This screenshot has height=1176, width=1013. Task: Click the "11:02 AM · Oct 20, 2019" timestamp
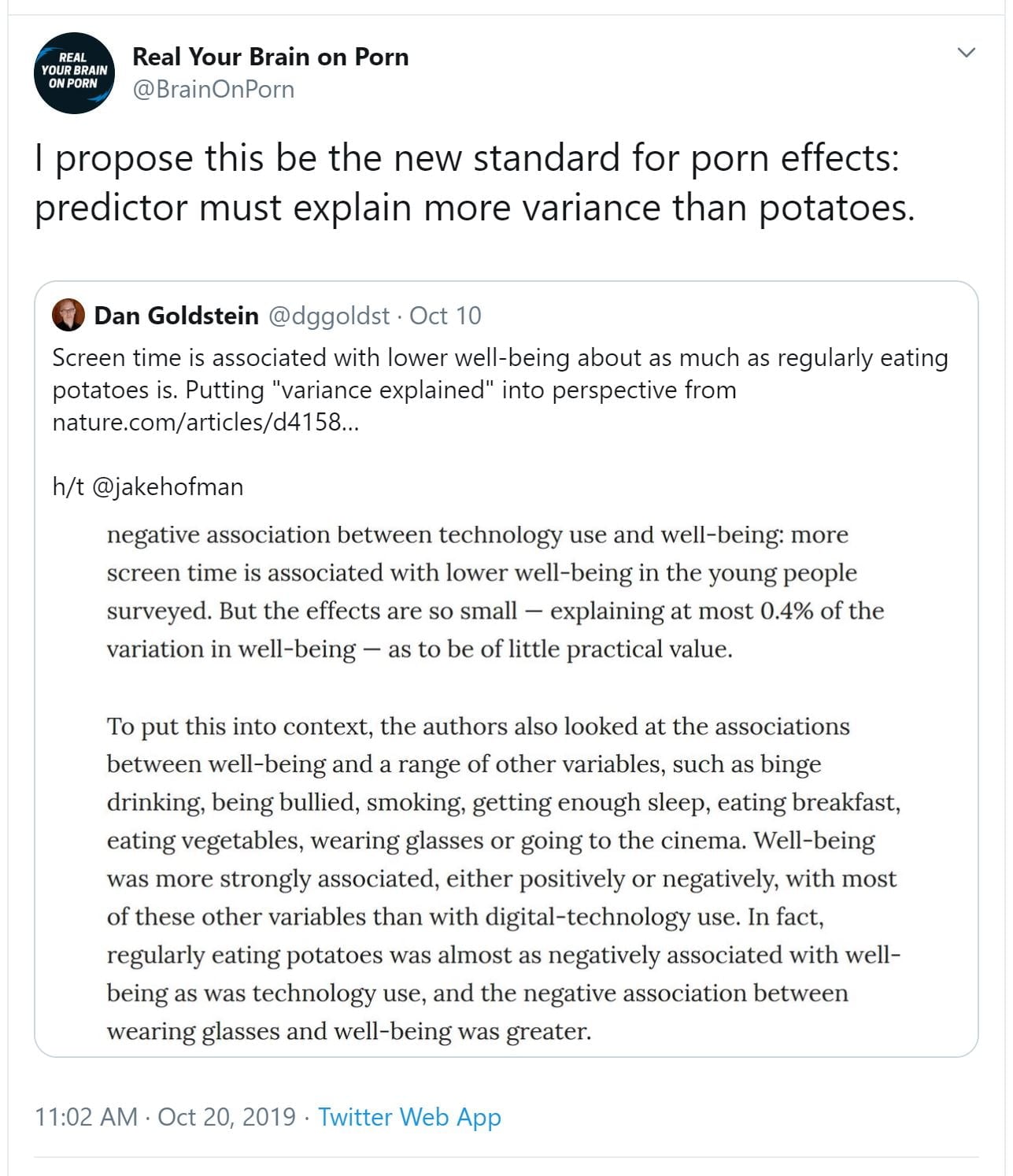pyautogui.click(x=165, y=1117)
